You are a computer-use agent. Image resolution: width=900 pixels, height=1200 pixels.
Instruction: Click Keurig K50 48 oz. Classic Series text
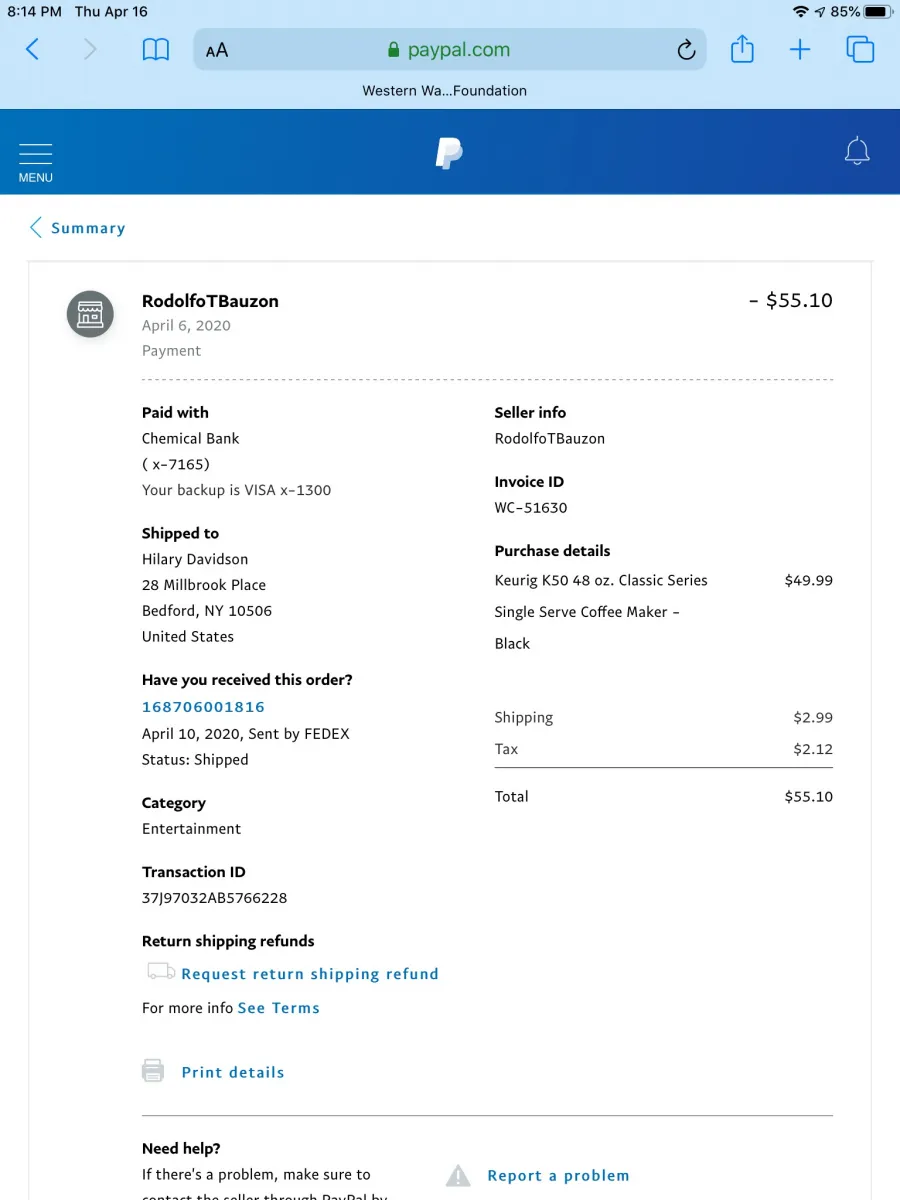(x=601, y=580)
